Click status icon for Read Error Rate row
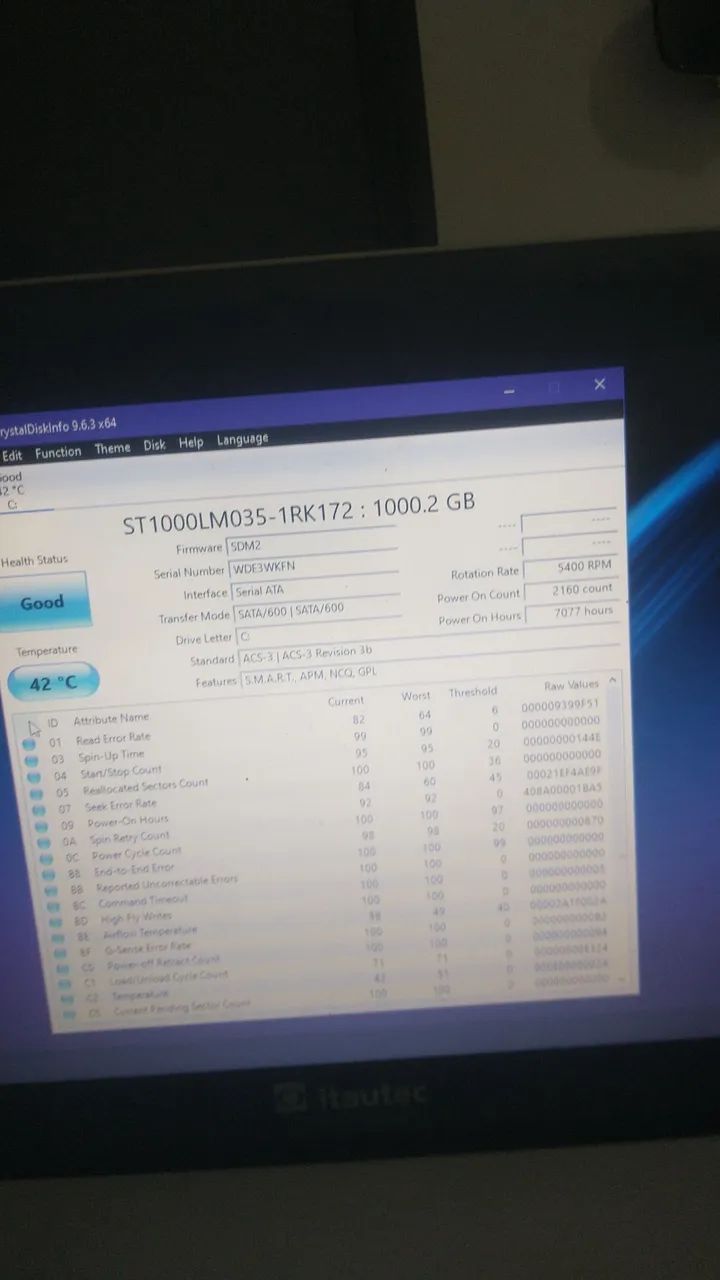 tap(30, 743)
